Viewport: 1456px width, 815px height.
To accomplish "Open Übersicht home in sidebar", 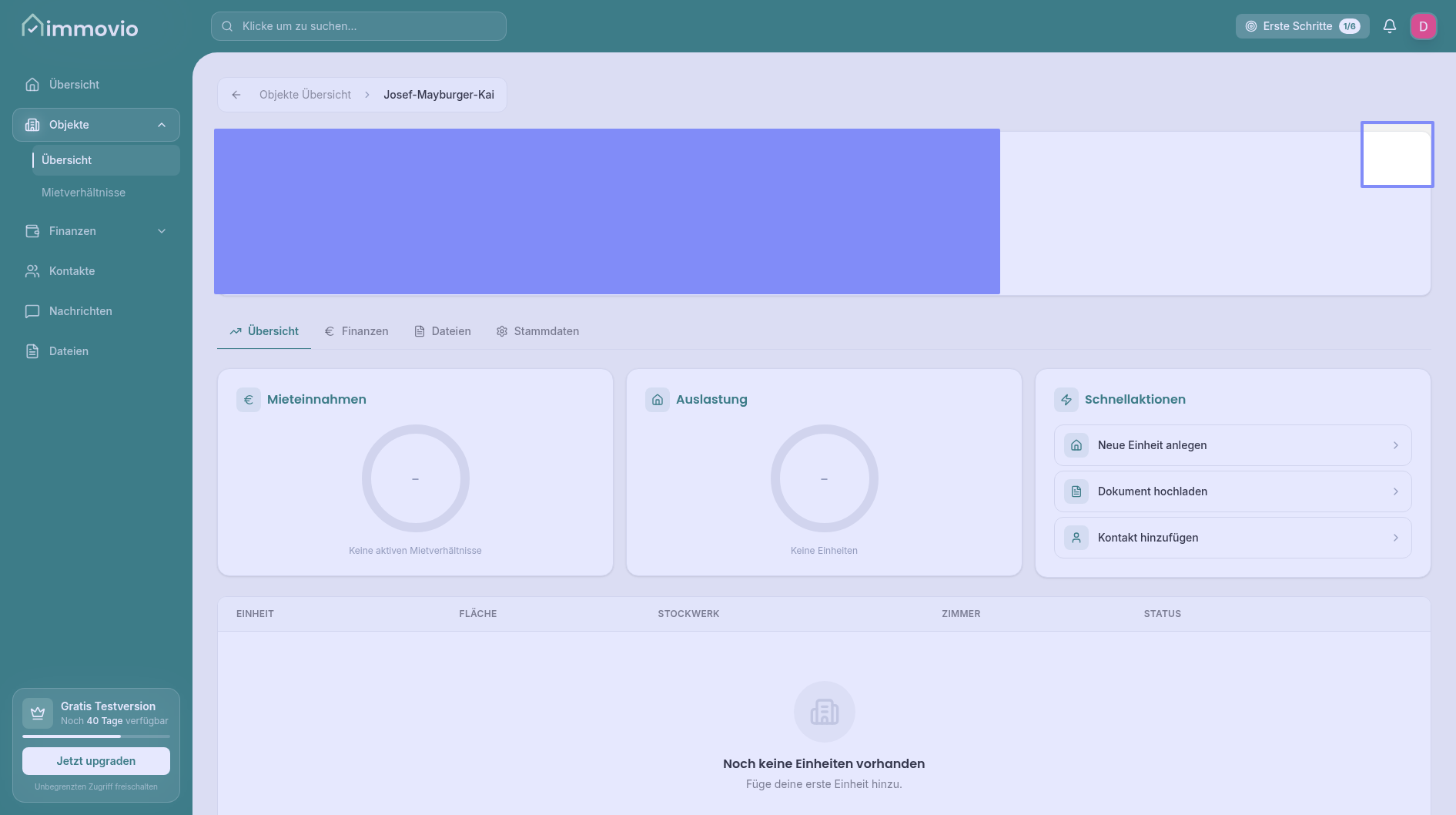I will [74, 85].
